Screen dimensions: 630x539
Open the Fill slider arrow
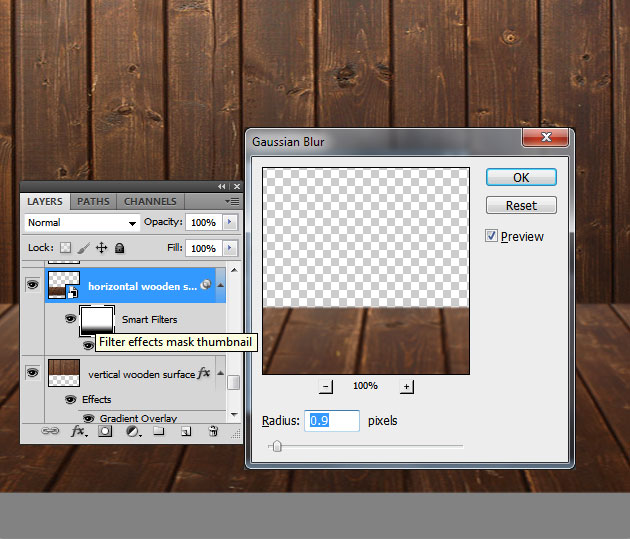pyautogui.click(x=230, y=248)
